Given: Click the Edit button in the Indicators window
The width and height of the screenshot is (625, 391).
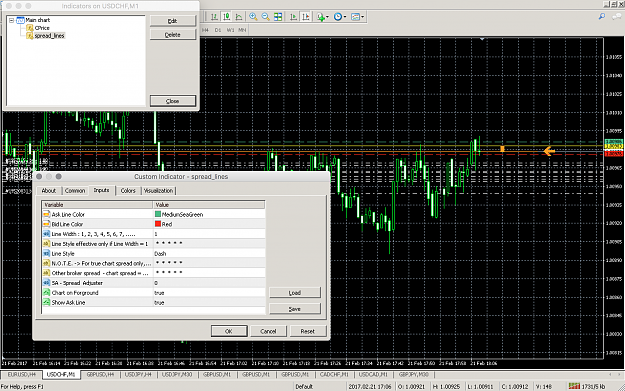Looking at the screenshot, I should (x=173, y=21).
